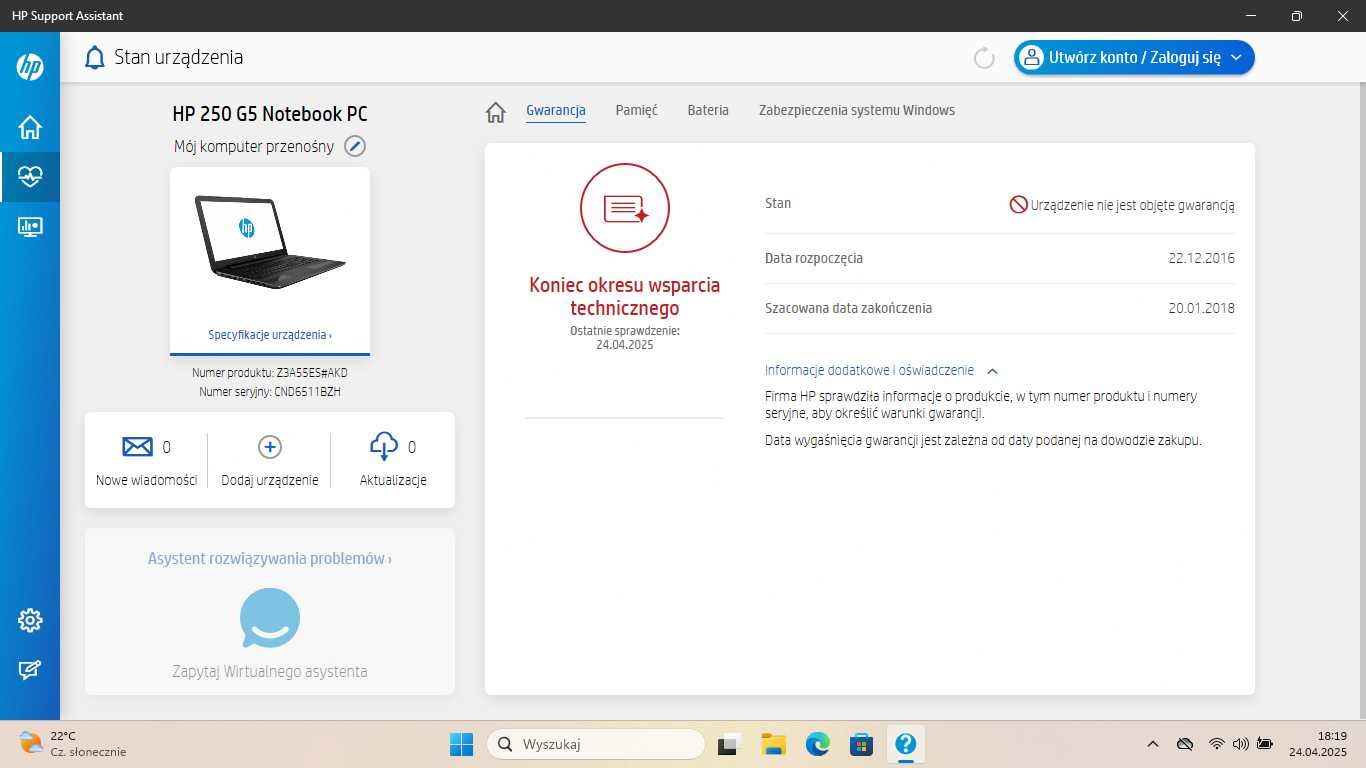Viewport: 1366px width, 768px height.
Task: Open Aktualizacje cloud download icon
Action: point(384,446)
